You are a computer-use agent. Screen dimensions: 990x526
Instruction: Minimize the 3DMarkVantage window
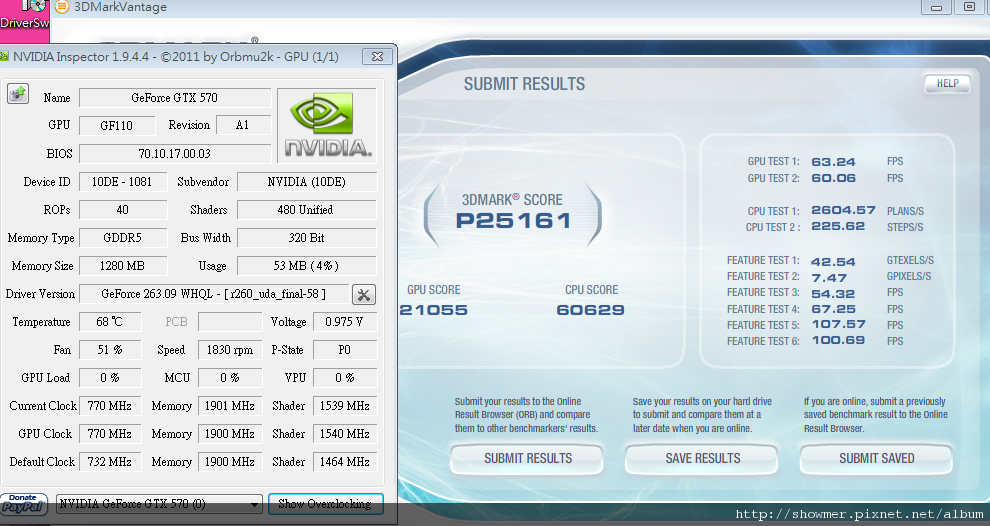[x=936, y=8]
